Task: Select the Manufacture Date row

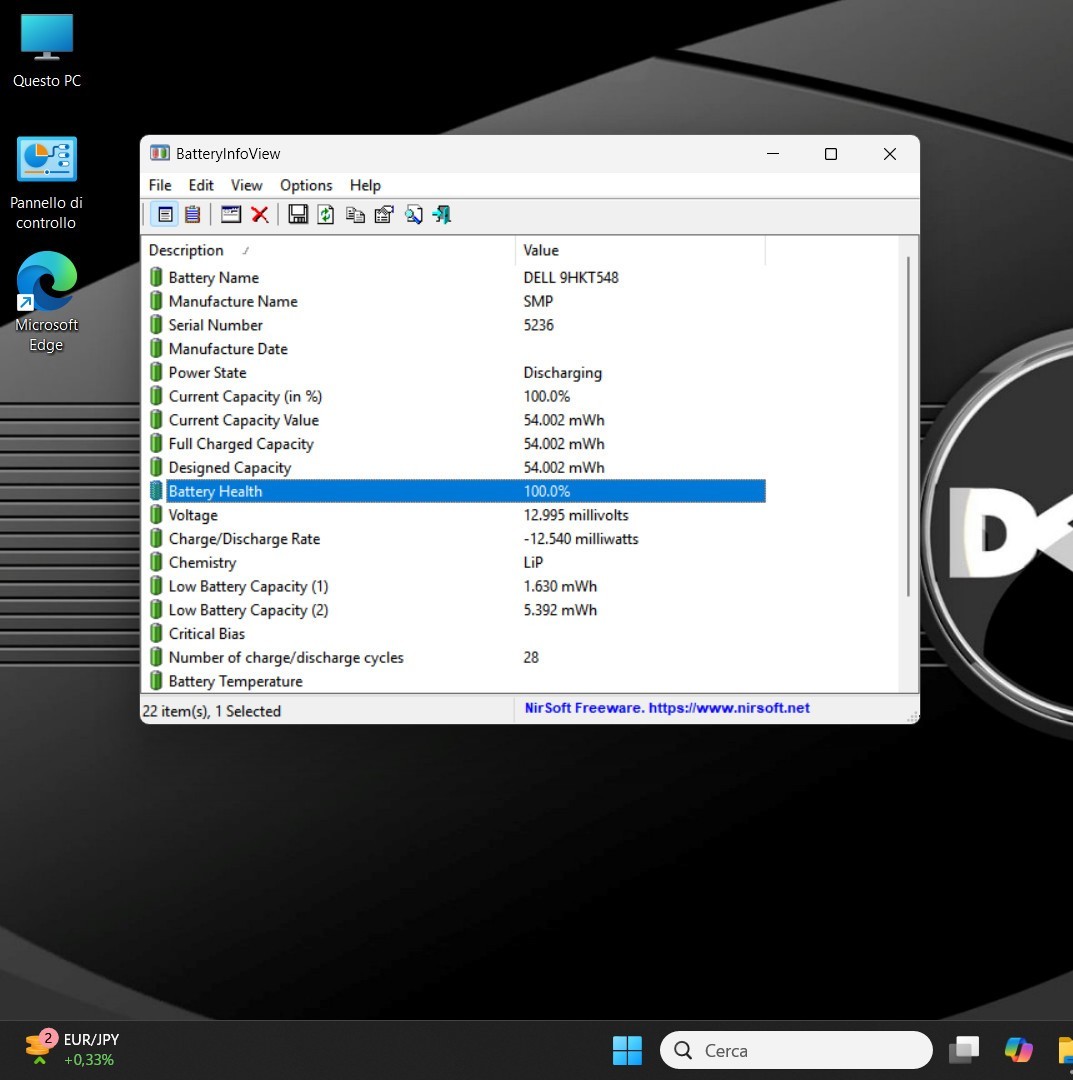Action: (455, 349)
